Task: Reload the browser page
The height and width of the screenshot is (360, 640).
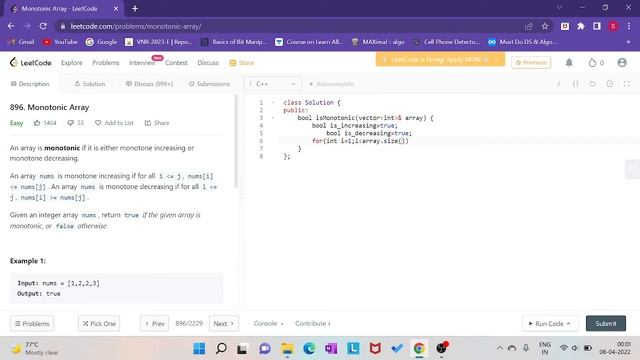Action: [43, 26]
